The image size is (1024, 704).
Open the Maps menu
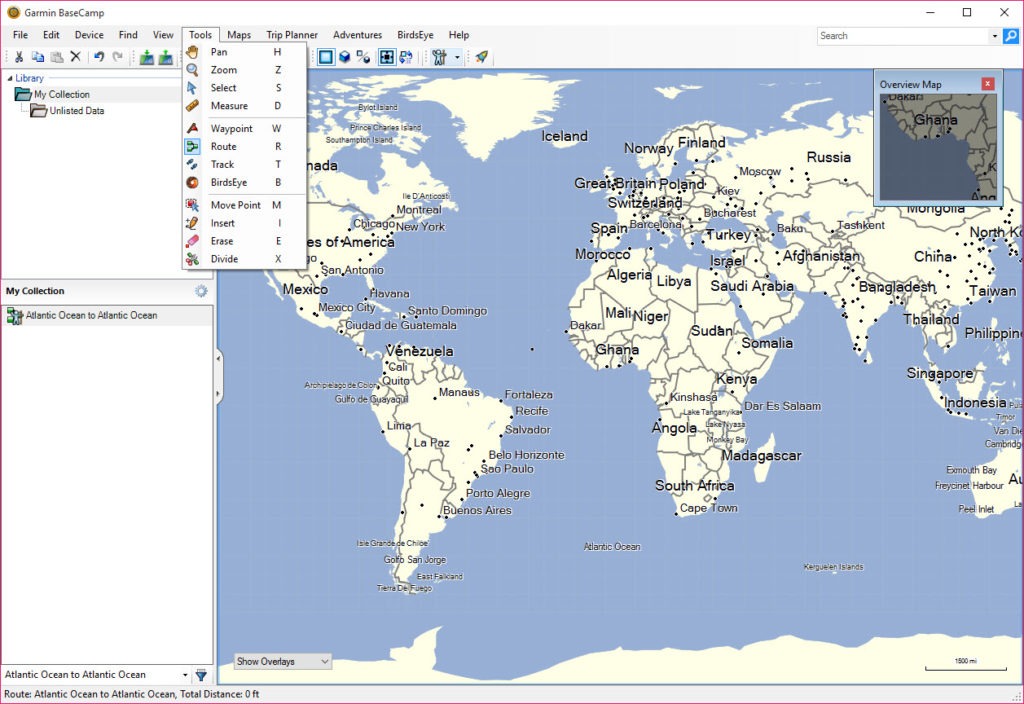click(239, 35)
